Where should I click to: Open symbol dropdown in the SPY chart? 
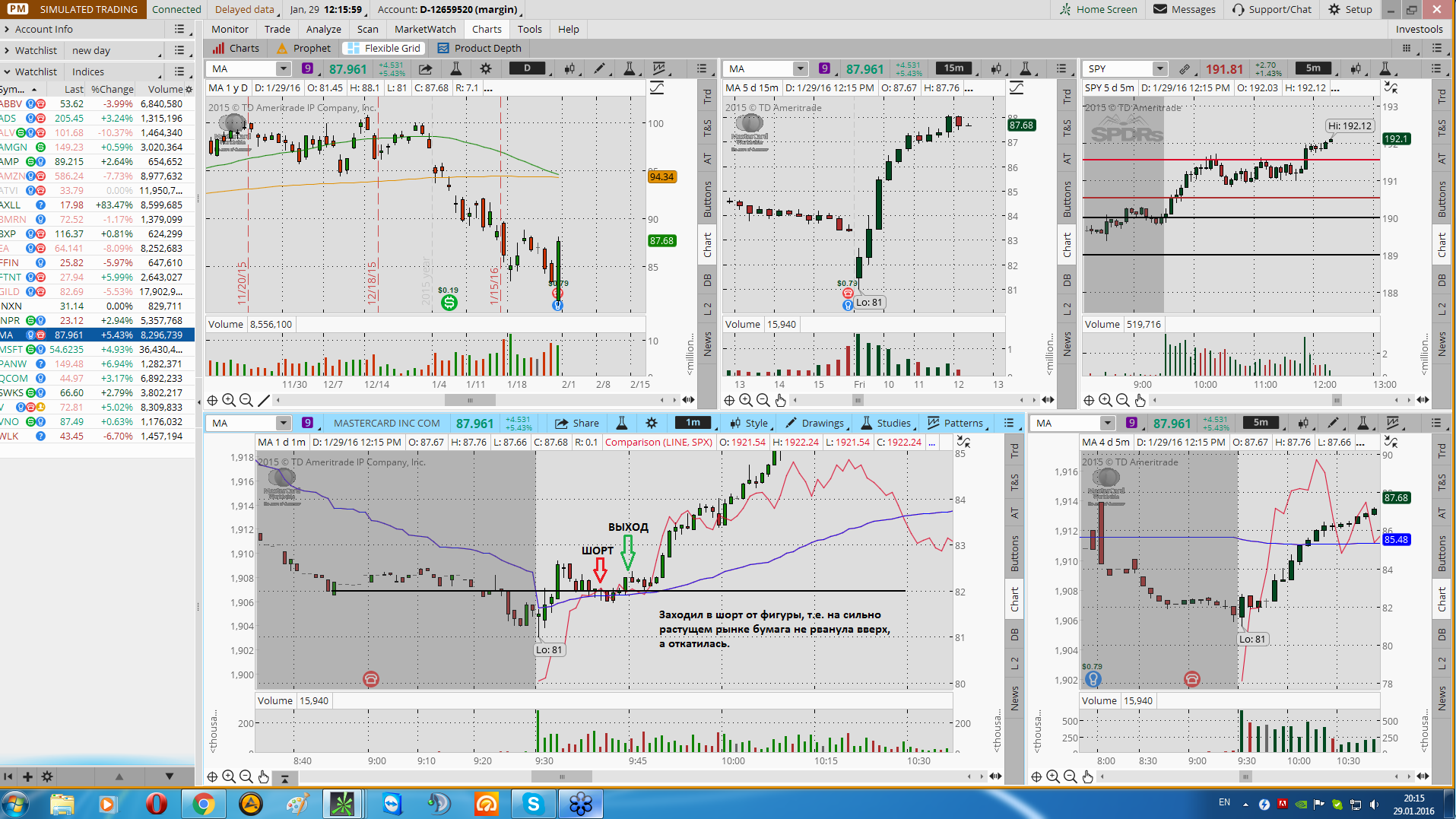click(x=1159, y=68)
